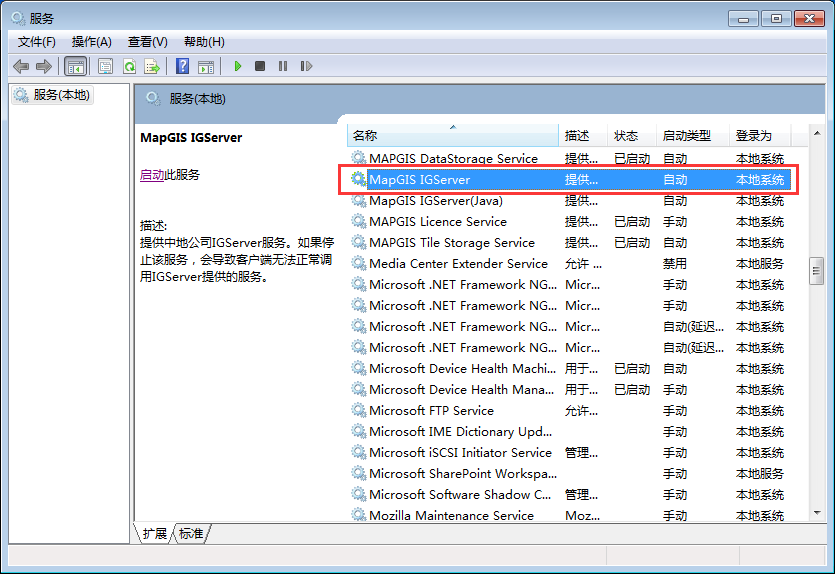Screen dimensions: 835x574
Task: Select Microsoft IME Dictionary Upd... row
Action: coord(569,432)
